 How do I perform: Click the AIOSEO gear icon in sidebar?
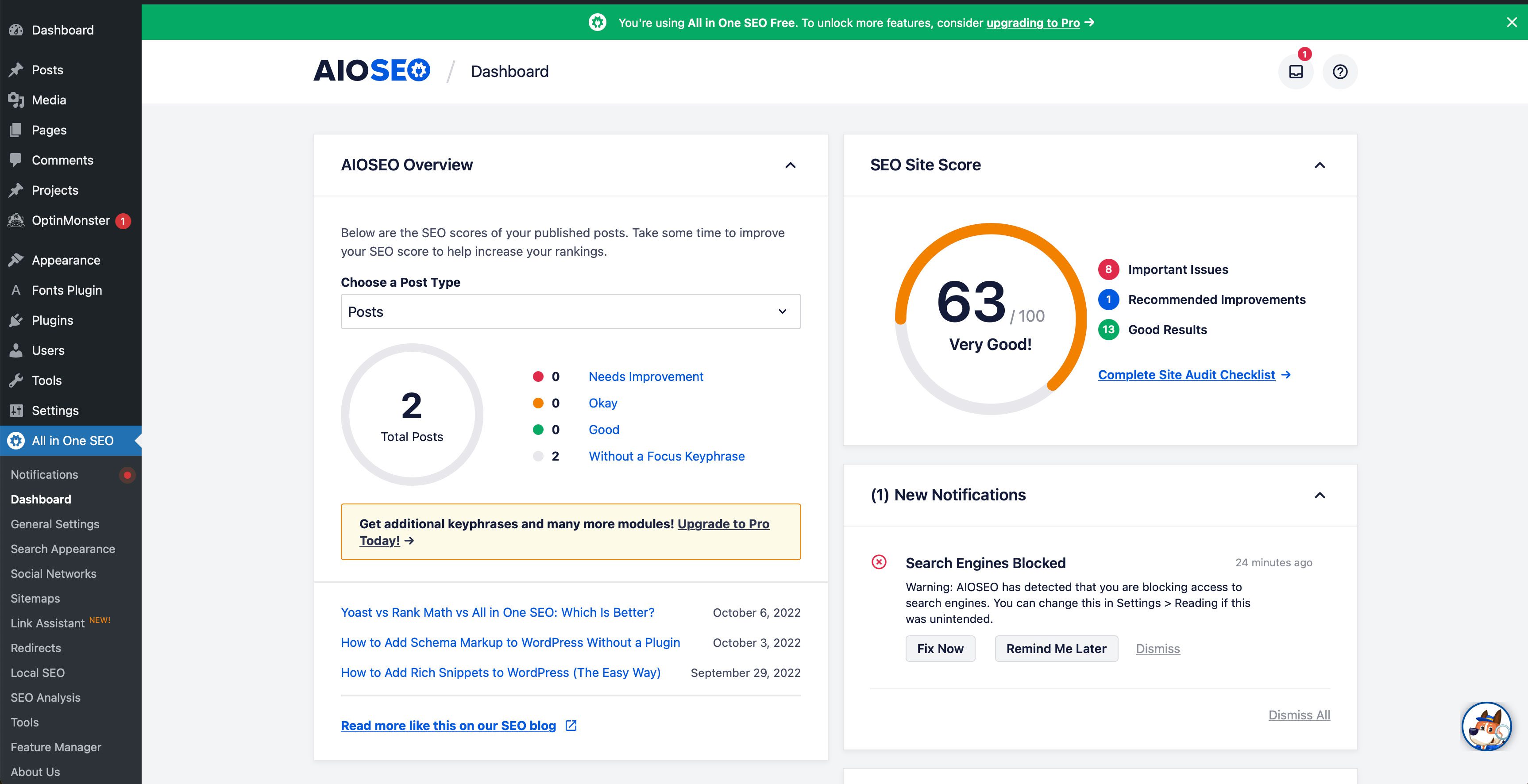(x=15, y=440)
